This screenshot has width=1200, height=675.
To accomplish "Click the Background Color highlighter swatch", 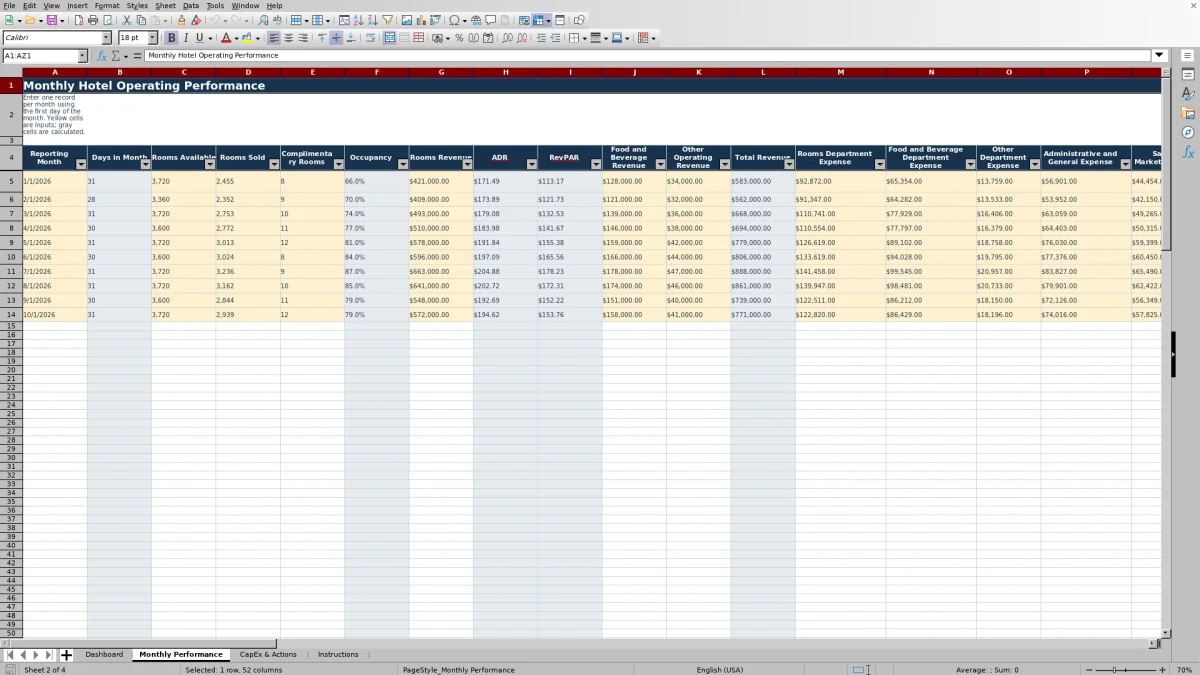I will [246, 38].
